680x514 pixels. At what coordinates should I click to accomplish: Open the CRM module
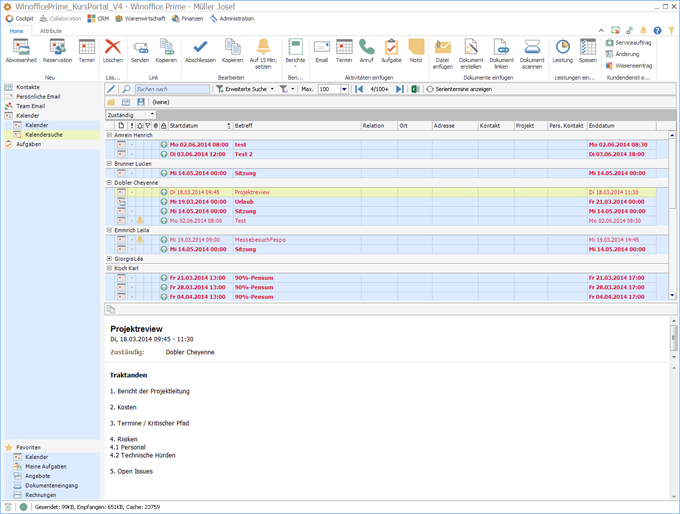pos(98,19)
